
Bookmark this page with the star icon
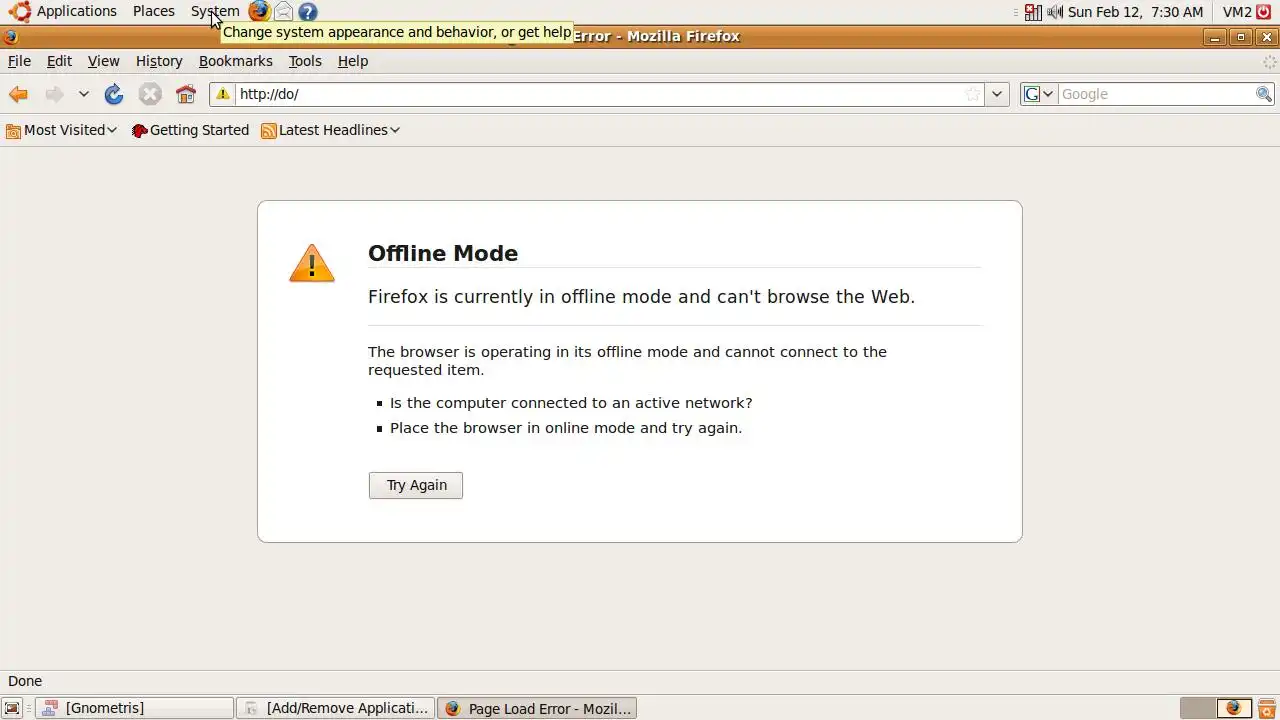(972, 94)
